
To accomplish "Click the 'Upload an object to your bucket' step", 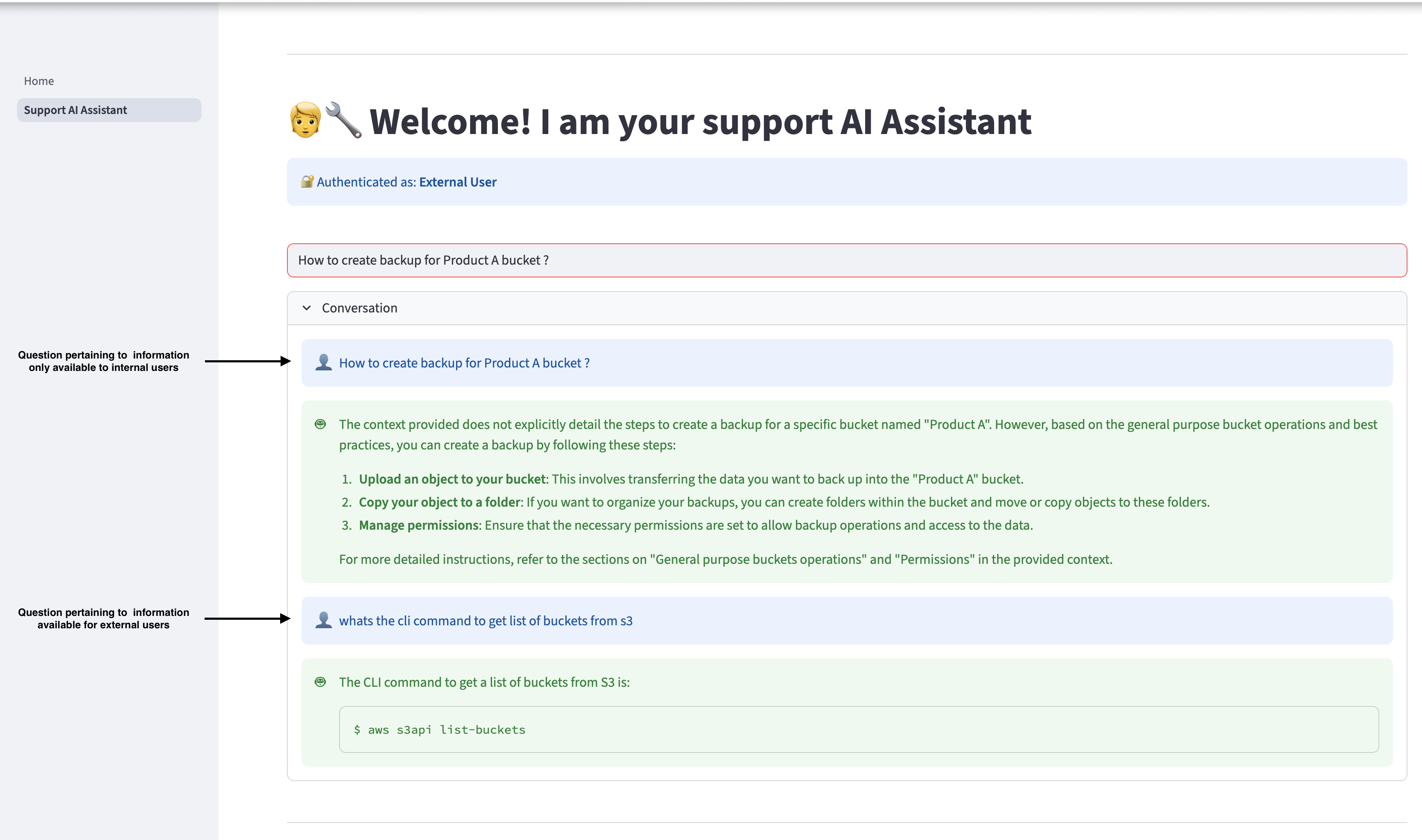I will click(452, 479).
